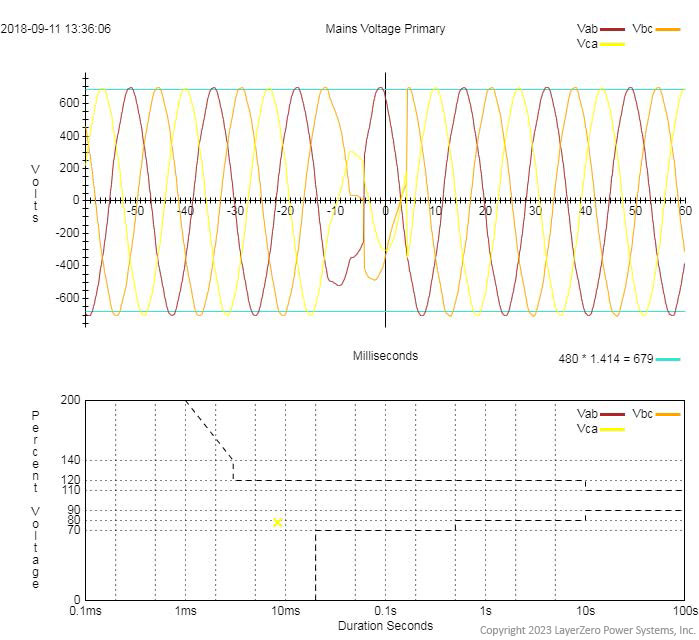Click the cyan 679 reference line swatch
The width and height of the screenshot is (699, 640).
click(668, 359)
